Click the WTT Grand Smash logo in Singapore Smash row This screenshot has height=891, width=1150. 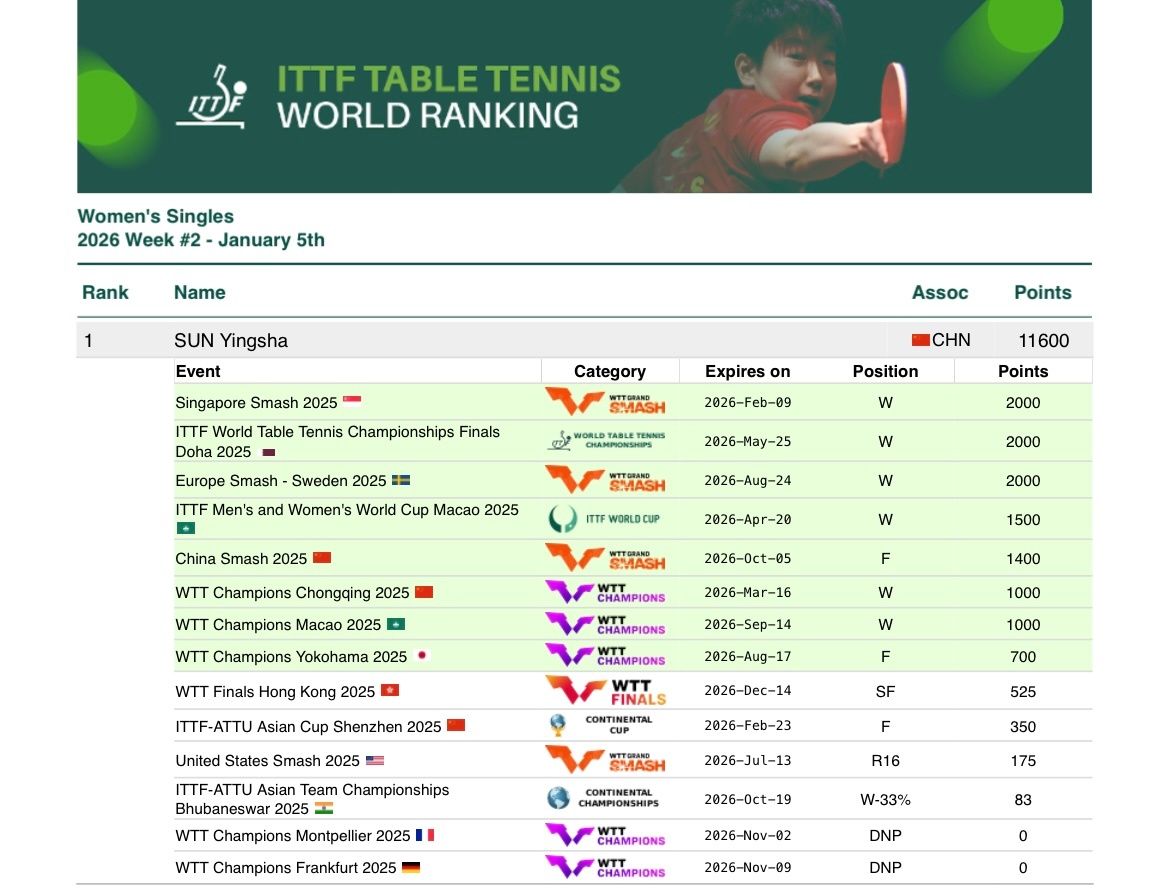[x=605, y=402]
